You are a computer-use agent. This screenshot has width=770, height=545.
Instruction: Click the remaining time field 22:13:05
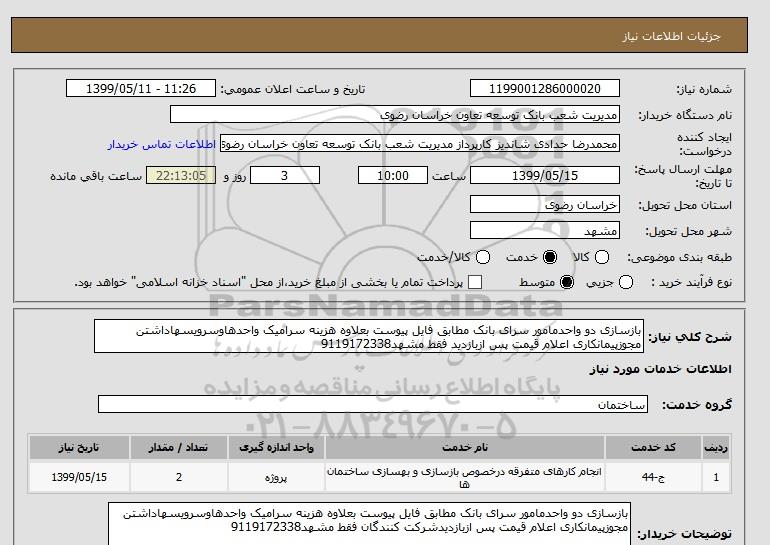181,175
